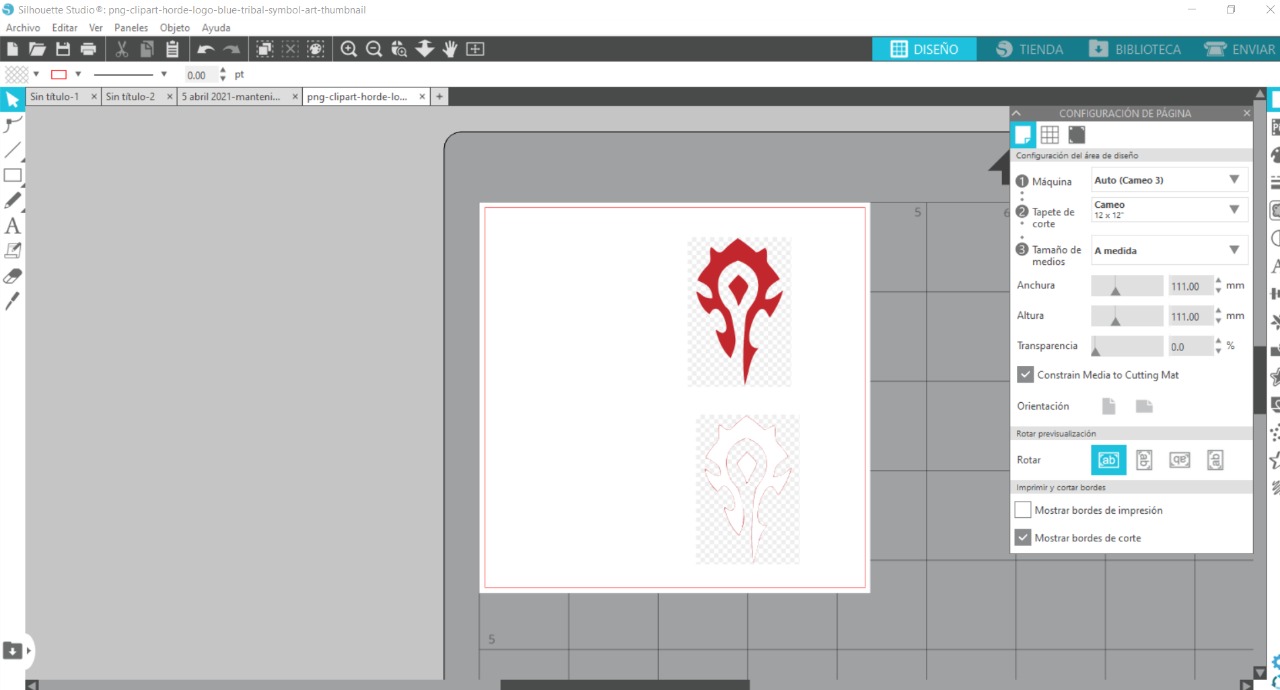Create a new document from toolbar

click(x=13, y=49)
